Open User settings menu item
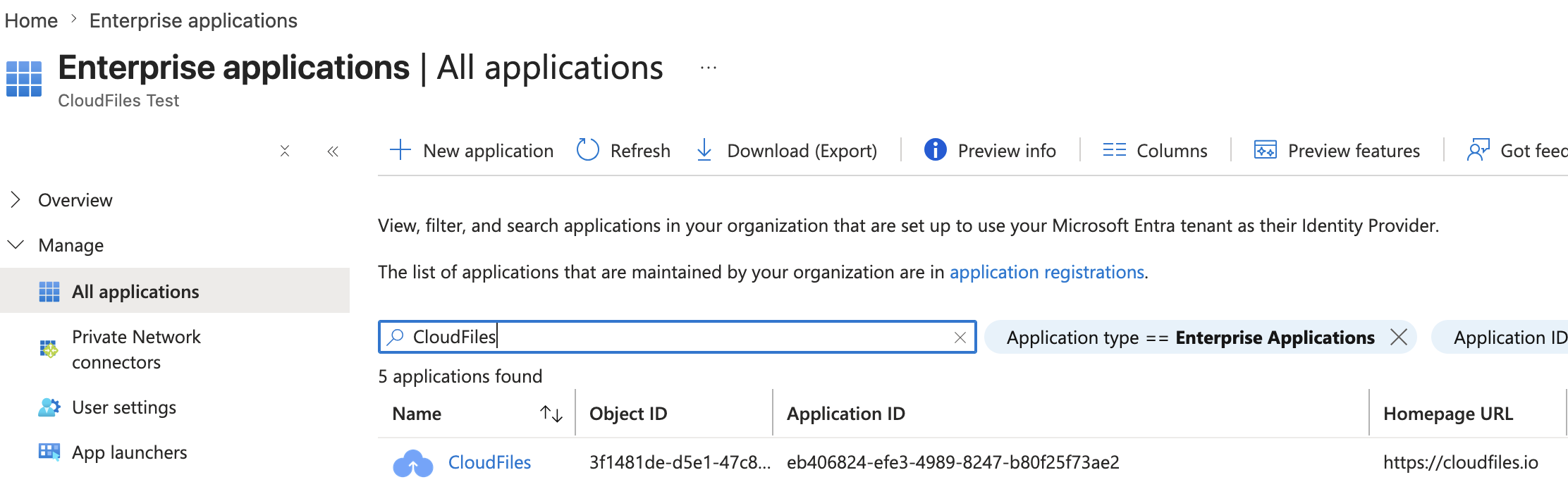The image size is (1568, 482). coord(124,407)
